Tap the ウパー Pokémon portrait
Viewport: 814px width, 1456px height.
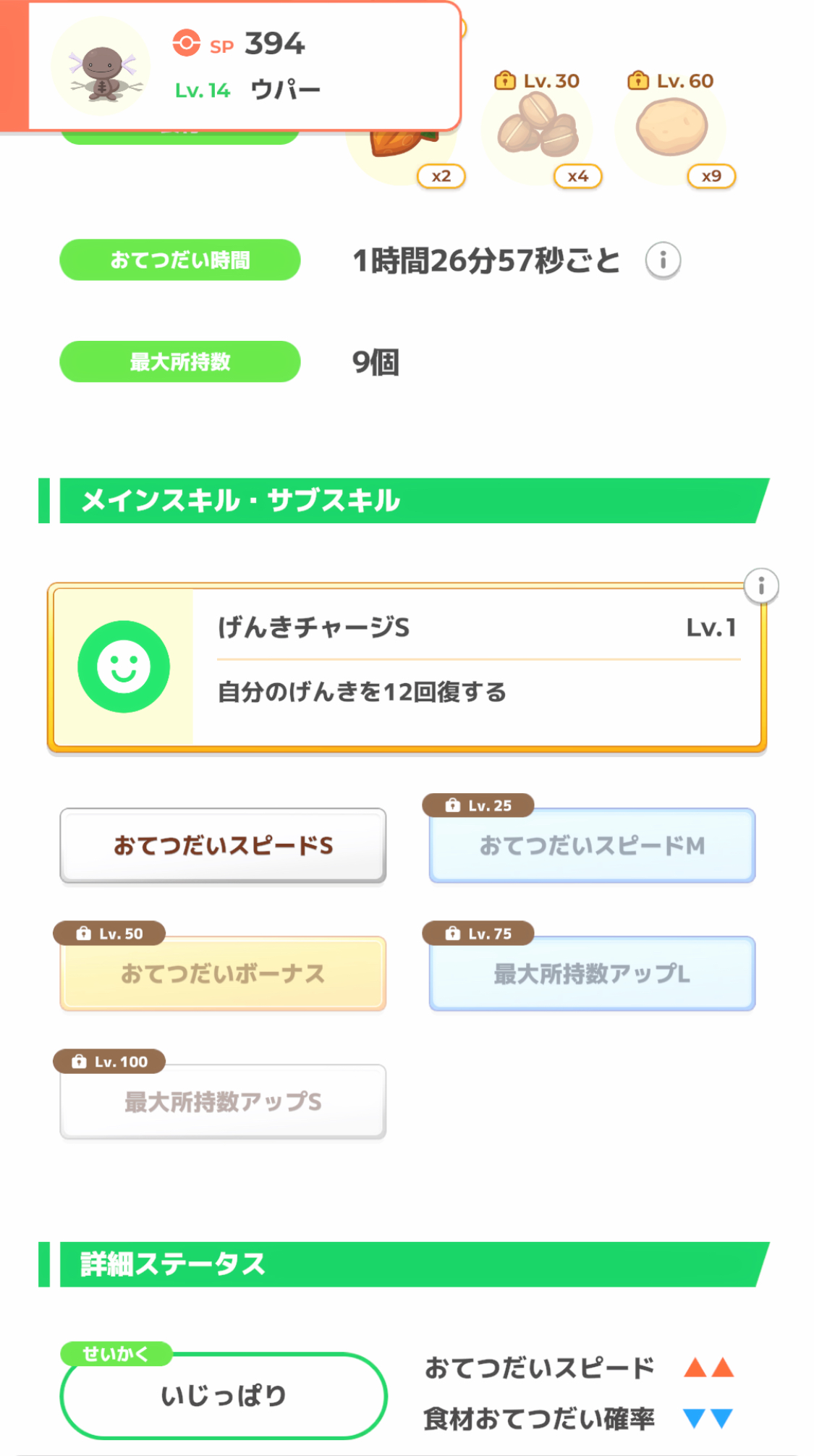[x=102, y=68]
